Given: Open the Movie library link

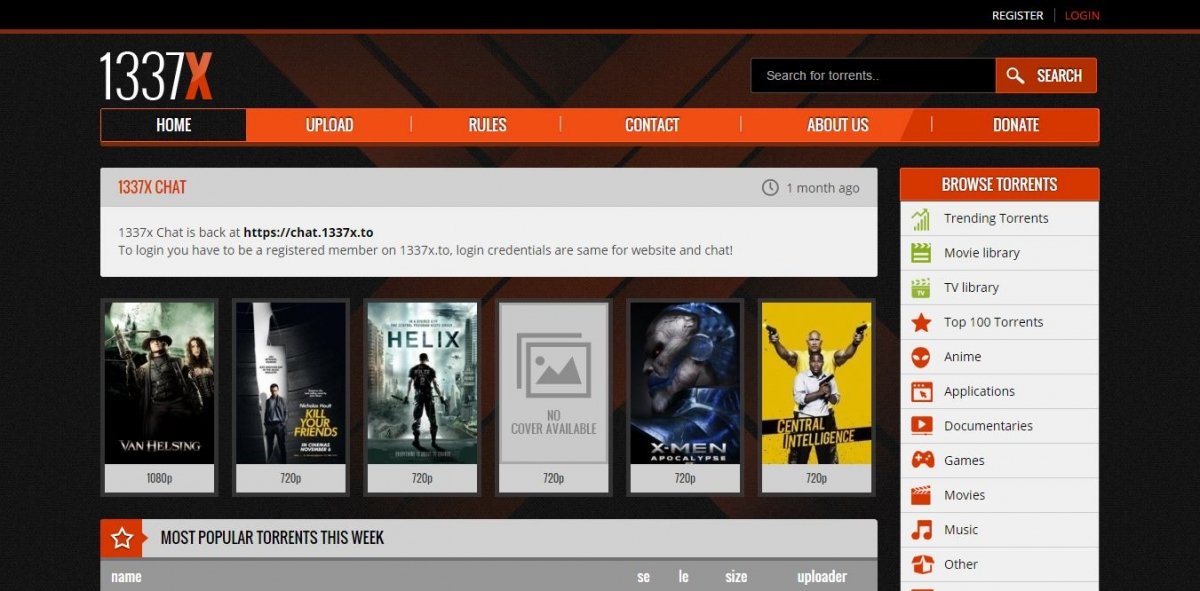Looking at the screenshot, I should coord(982,253).
